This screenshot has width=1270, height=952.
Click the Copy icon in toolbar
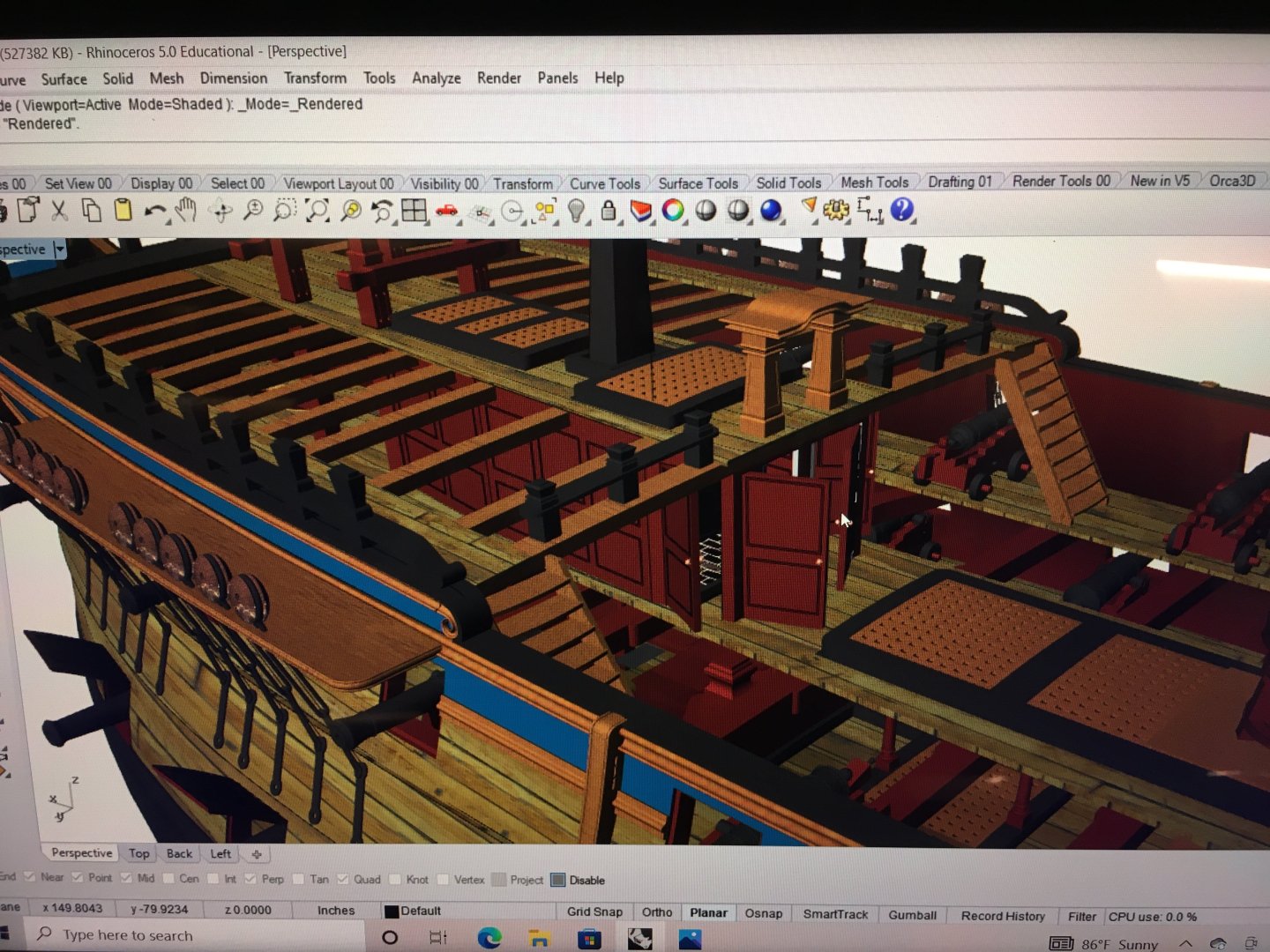pyautogui.click(x=91, y=210)
